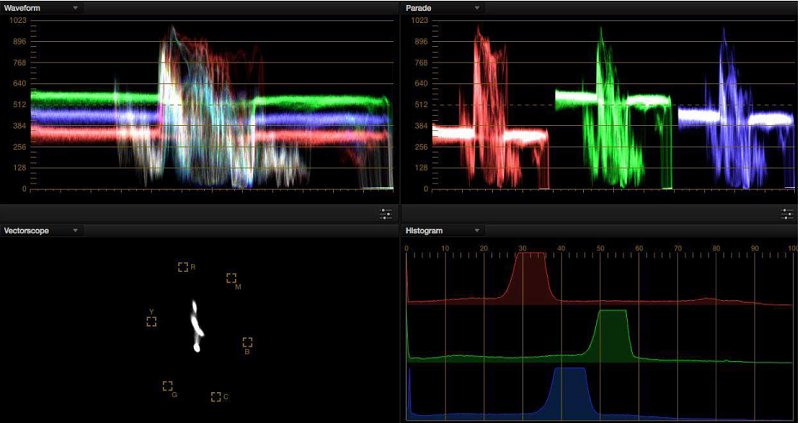Click the green (G) target box in Vectorscope
Viewport: 800px width, 423px height.
pos(167,386)
